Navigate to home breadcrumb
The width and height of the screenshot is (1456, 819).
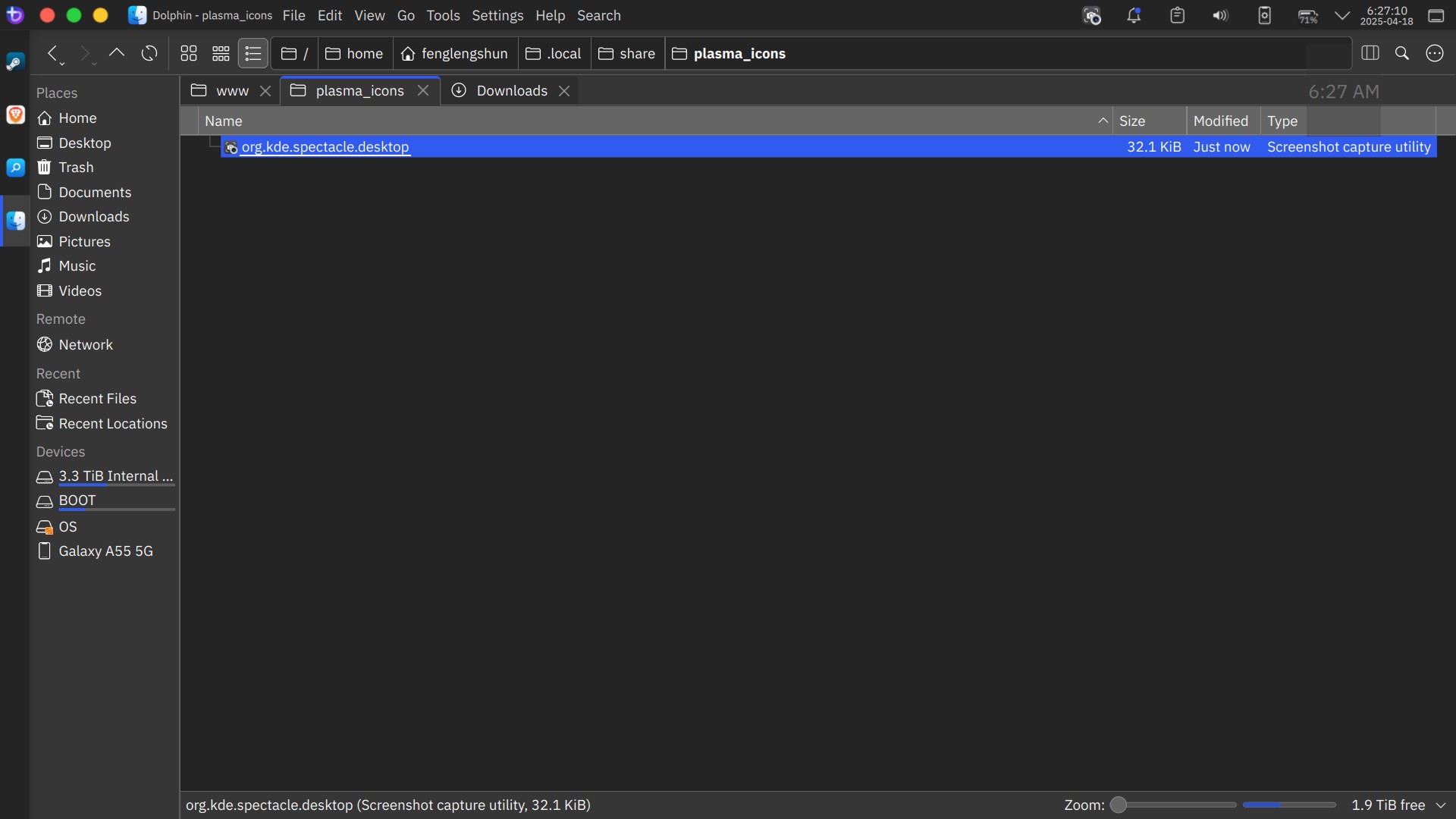pyautogui.click(x=354, y=54)
